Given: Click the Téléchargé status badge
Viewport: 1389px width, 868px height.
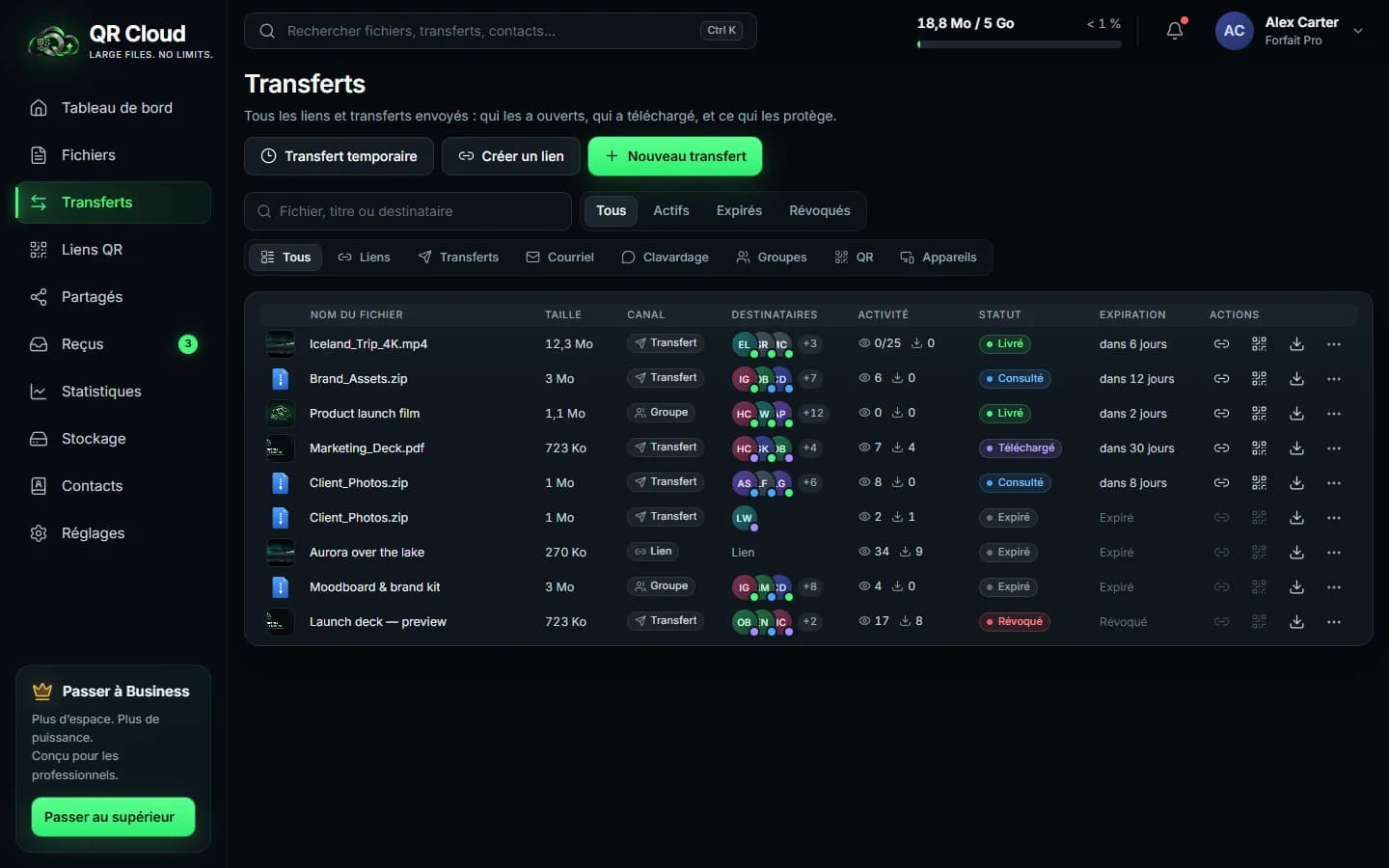Looking at the screenshot, I should coord(1021,448).
